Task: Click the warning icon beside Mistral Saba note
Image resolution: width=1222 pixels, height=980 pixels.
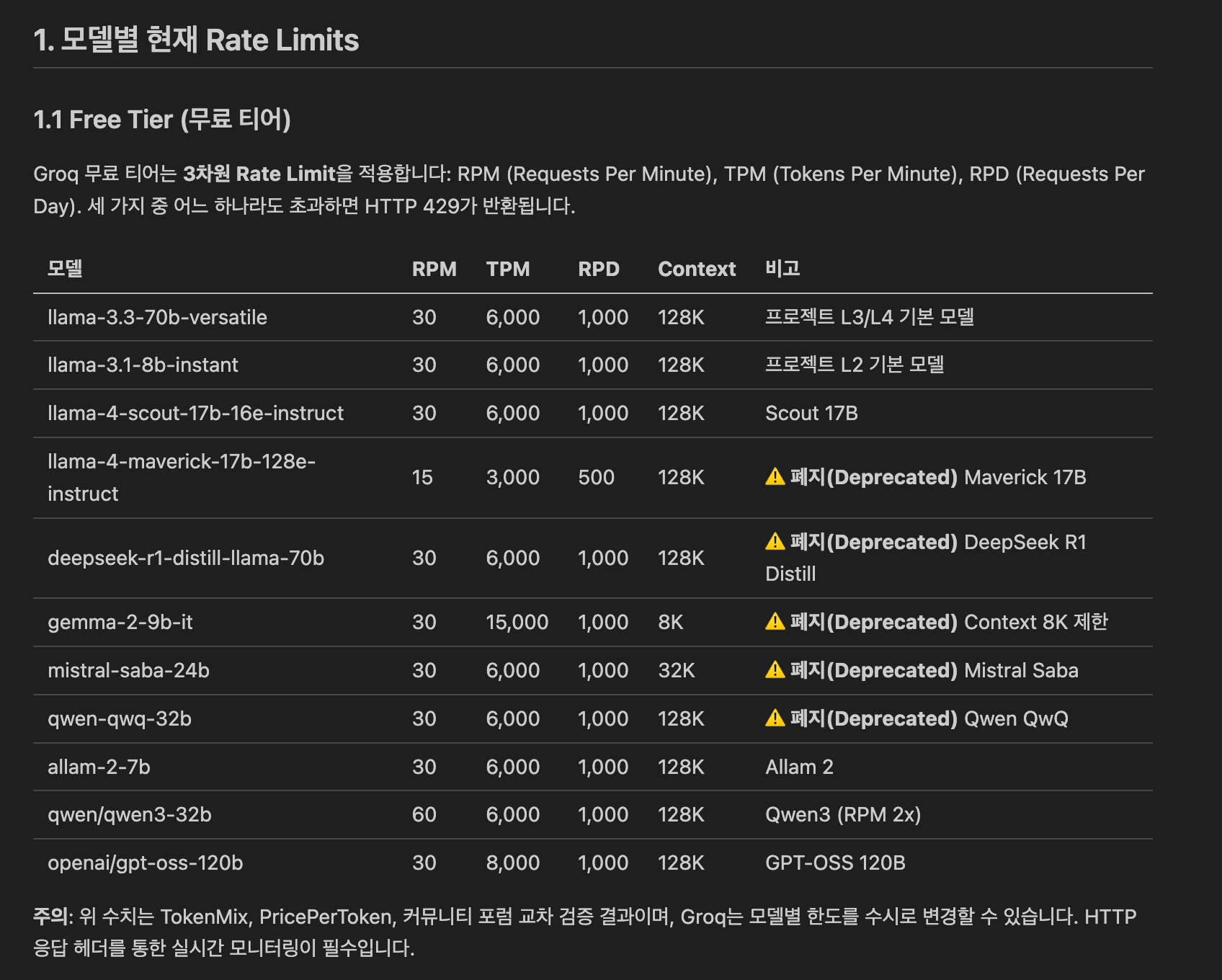Action: pos(775,670)
